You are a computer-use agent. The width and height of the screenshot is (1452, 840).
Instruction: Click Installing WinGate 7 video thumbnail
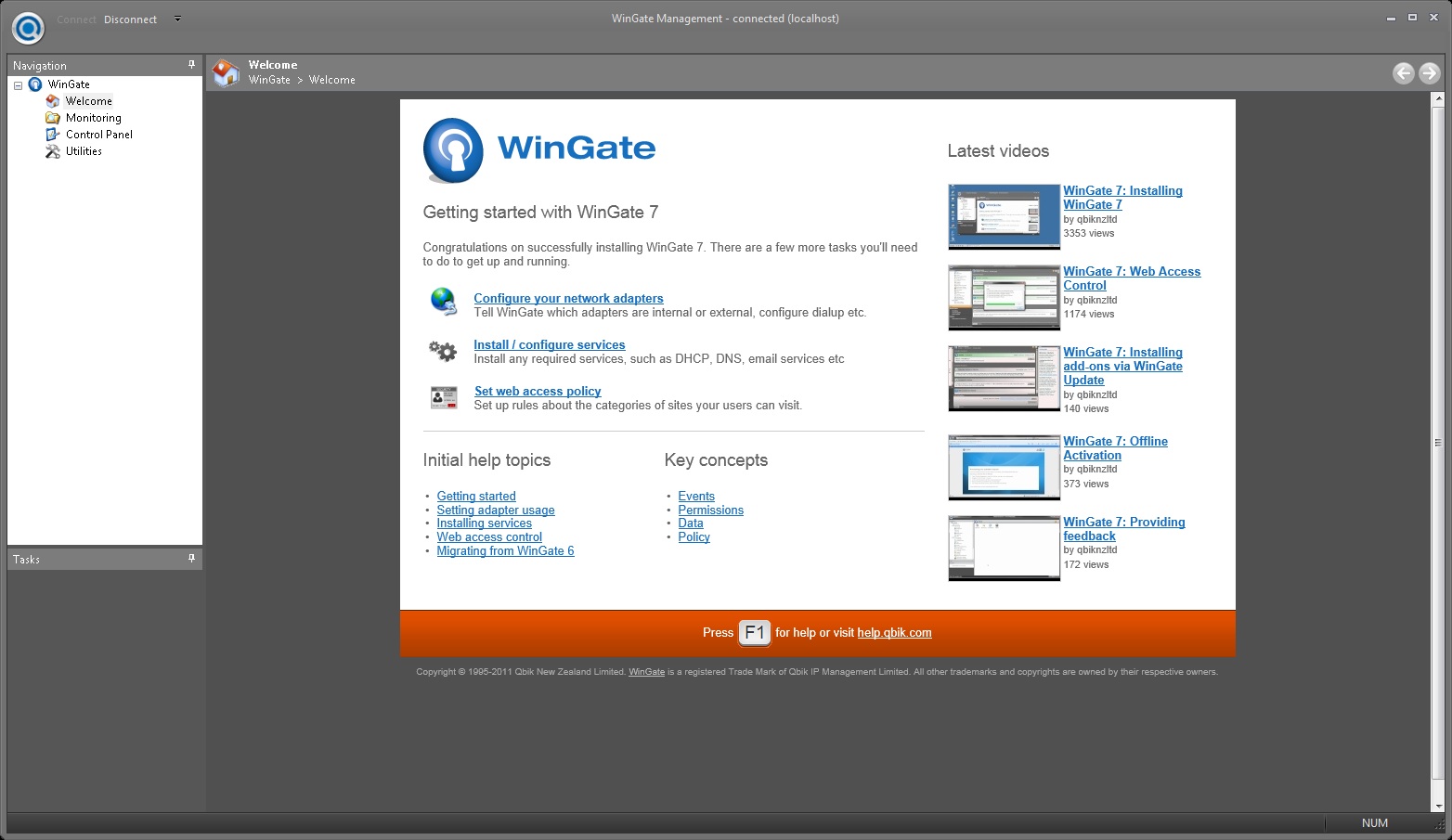1004,216
